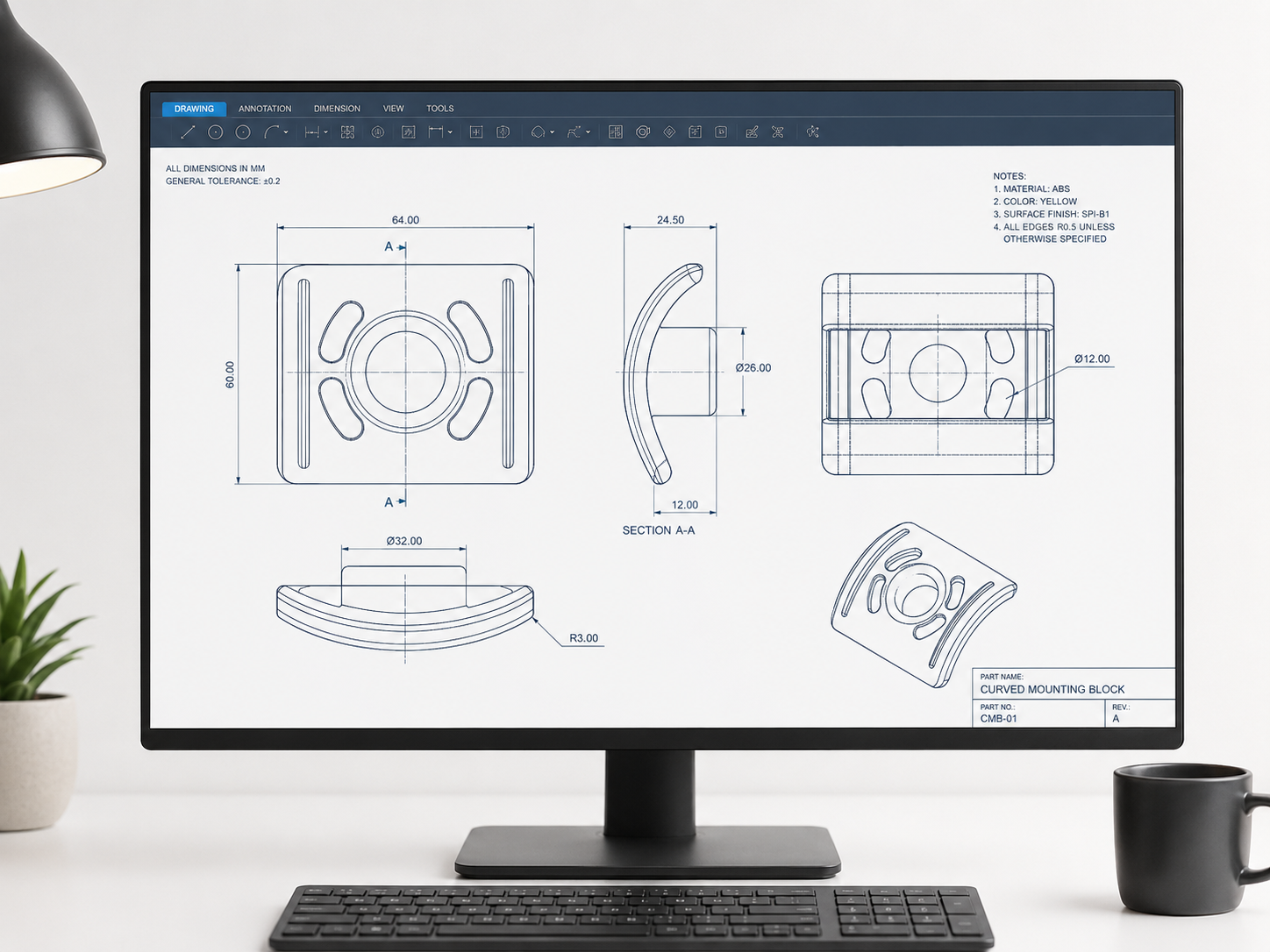Open the linear dimension dropdown arrow
Image resolution: width=1270 pixels, height=952 pixels.
pos(325,132)
